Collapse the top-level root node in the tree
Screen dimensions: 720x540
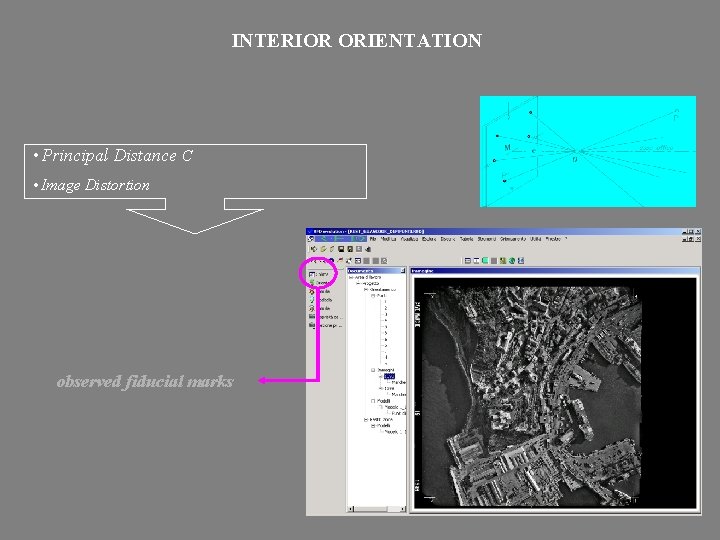[351, 277]
